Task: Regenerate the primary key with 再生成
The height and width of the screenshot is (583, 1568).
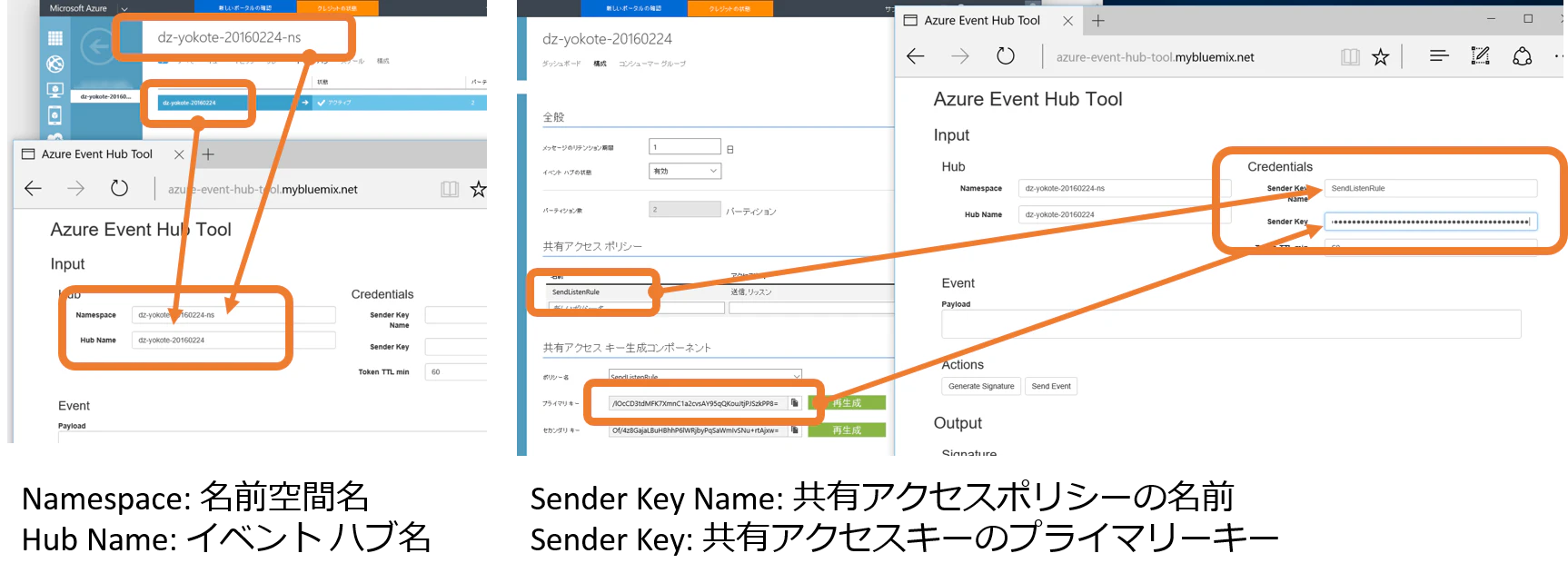Action: click(x=847, y=403)
